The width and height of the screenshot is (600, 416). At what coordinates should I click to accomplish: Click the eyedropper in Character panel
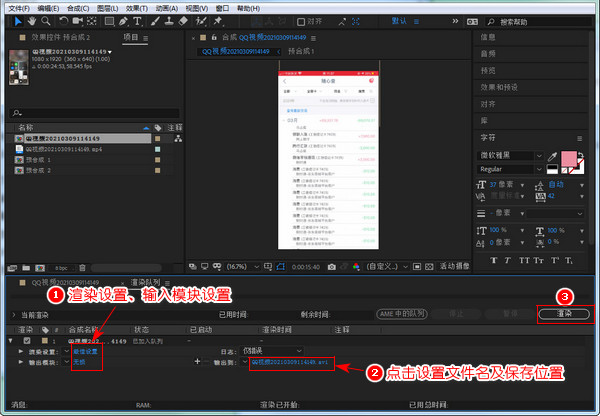coord(553,156)
